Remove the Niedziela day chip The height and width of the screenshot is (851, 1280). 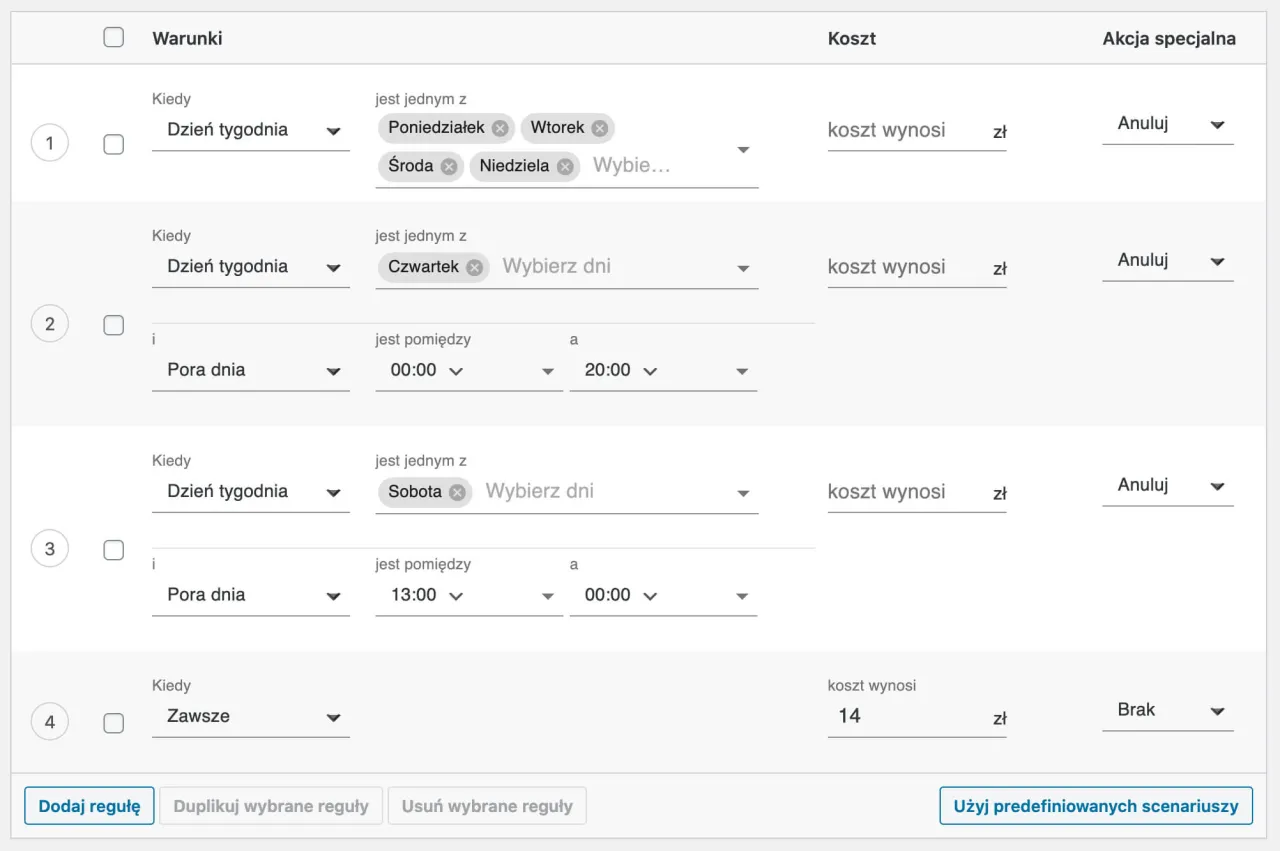pos(565,166)
